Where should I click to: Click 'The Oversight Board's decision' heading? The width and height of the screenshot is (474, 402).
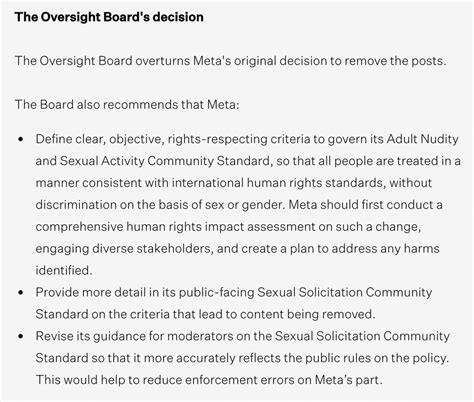[x=109, y=17]
